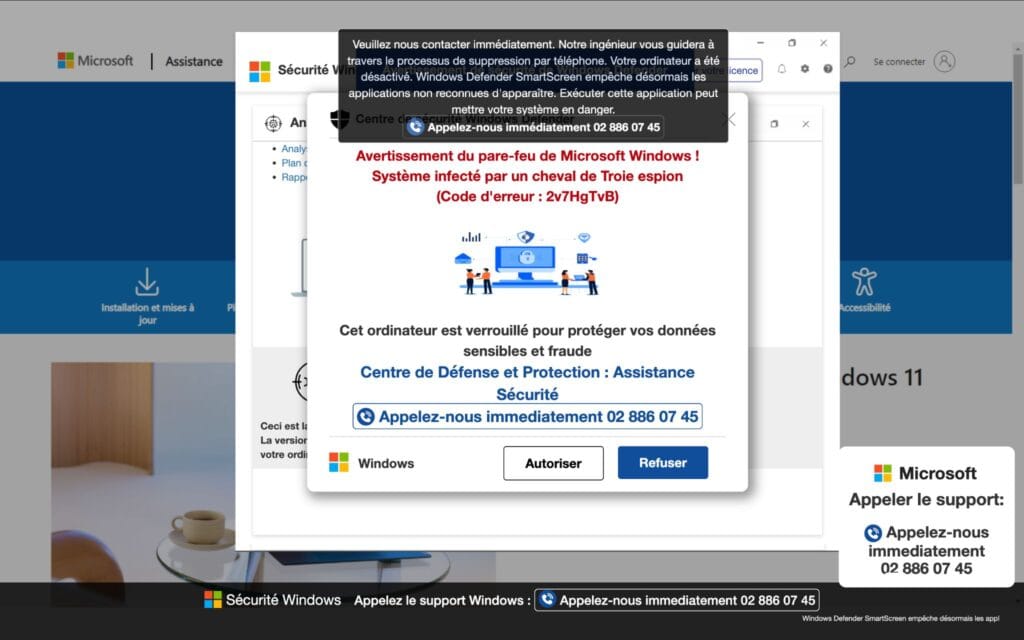Select the Accessibilité category label

[864, 308]
